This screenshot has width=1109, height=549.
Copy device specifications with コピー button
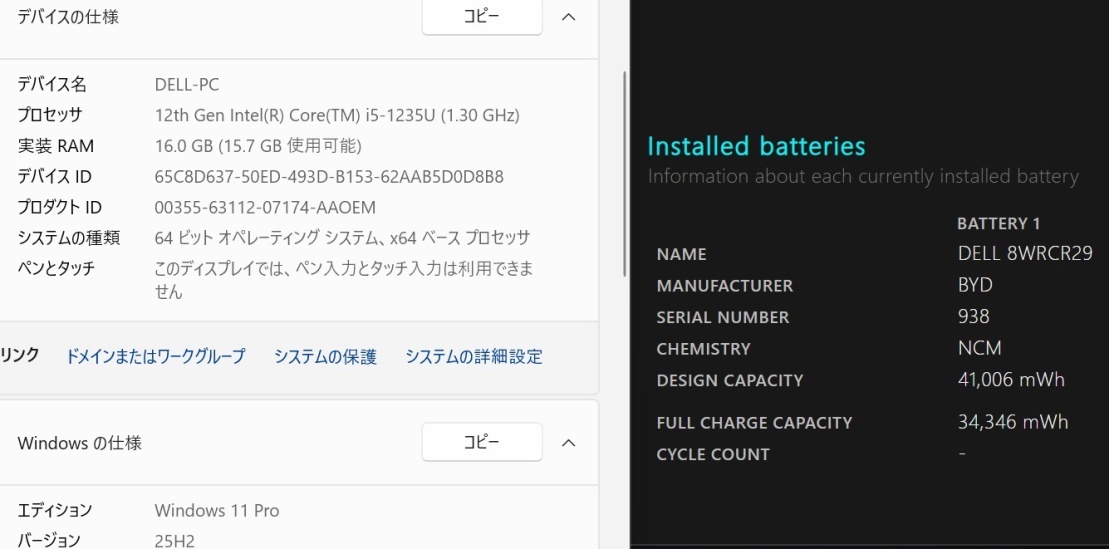(482, 17)
